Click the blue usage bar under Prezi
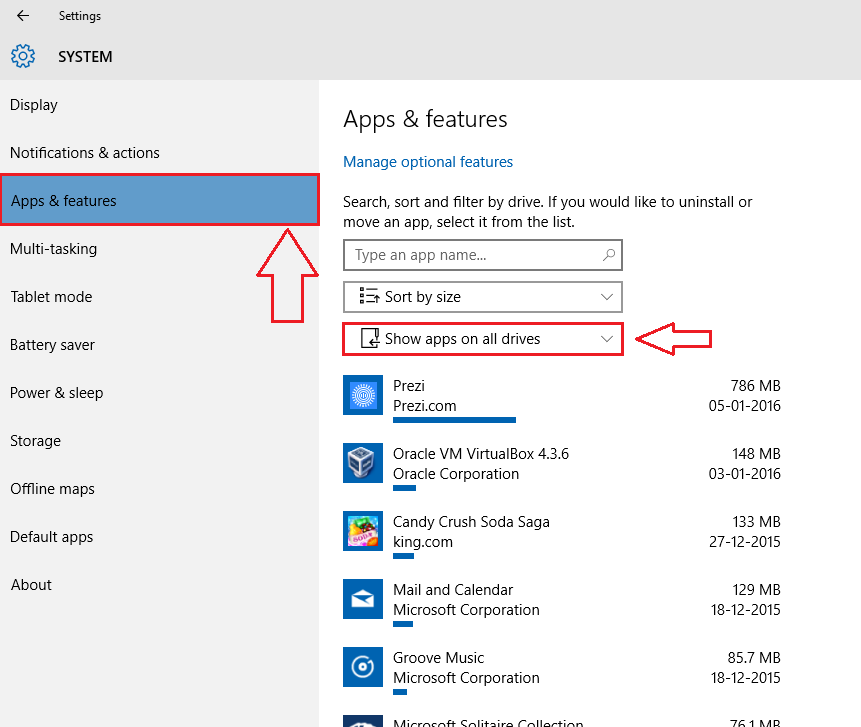 point(454,420)
